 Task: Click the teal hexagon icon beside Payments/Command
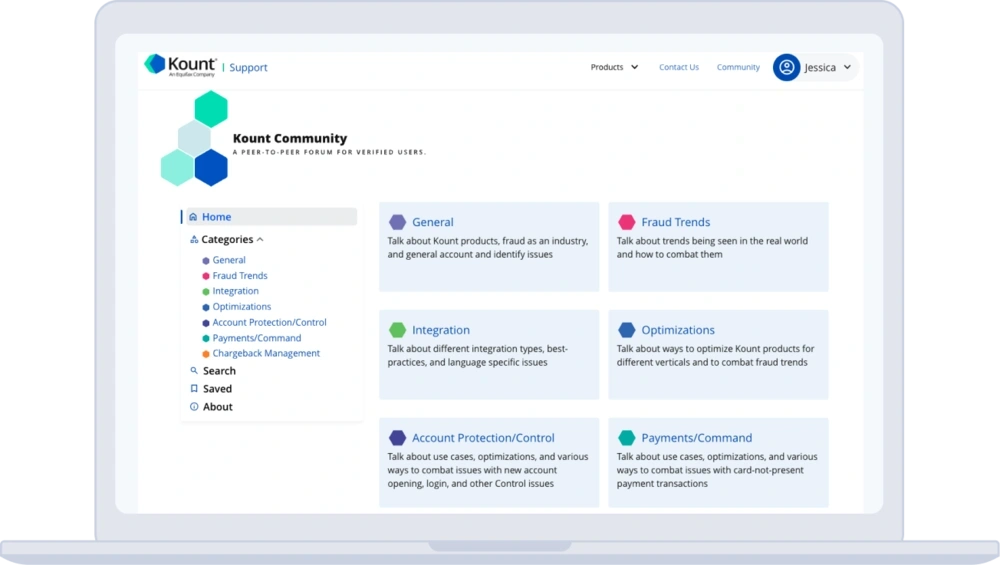(627, 438)
